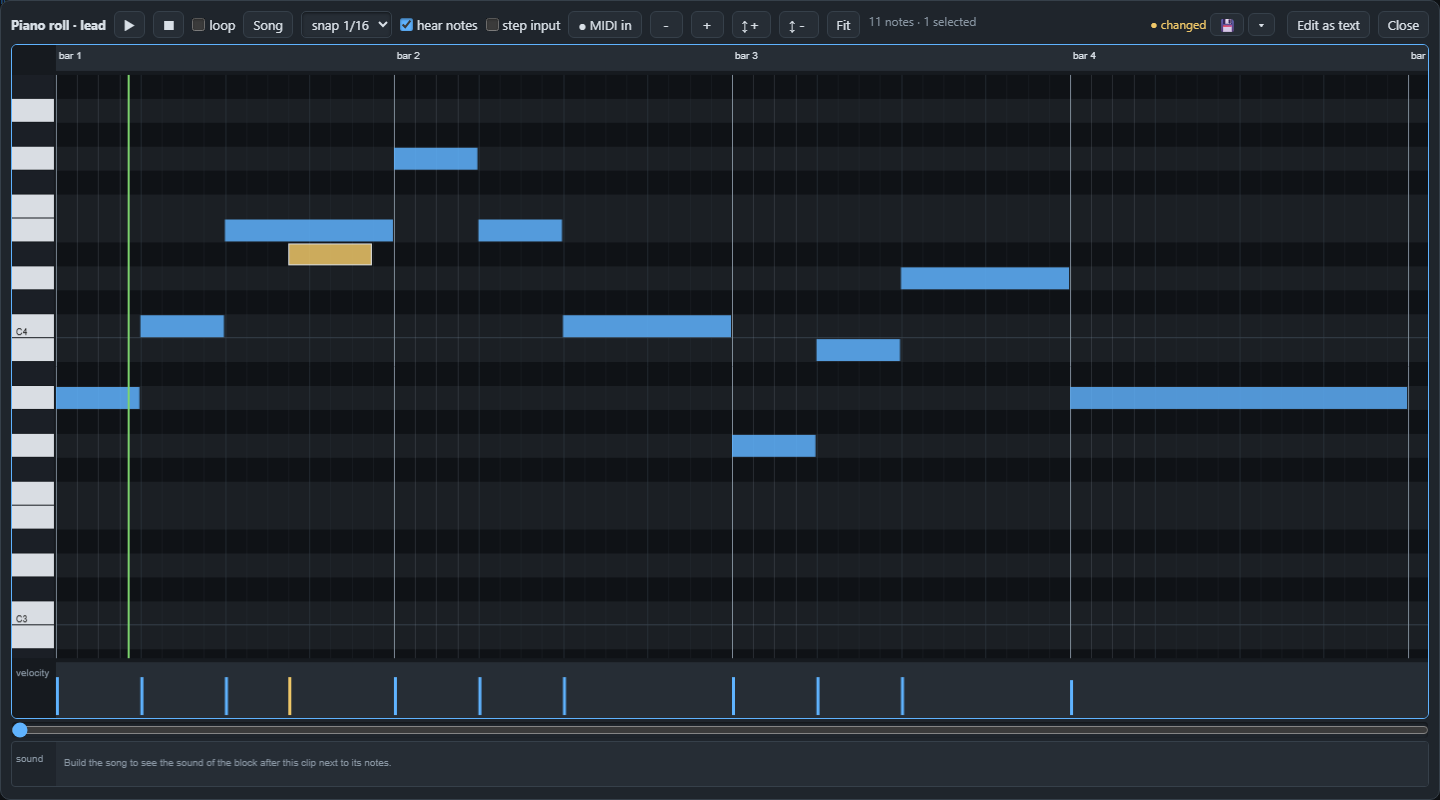Save the clip using the floppy disk icon

(1227, 25)
